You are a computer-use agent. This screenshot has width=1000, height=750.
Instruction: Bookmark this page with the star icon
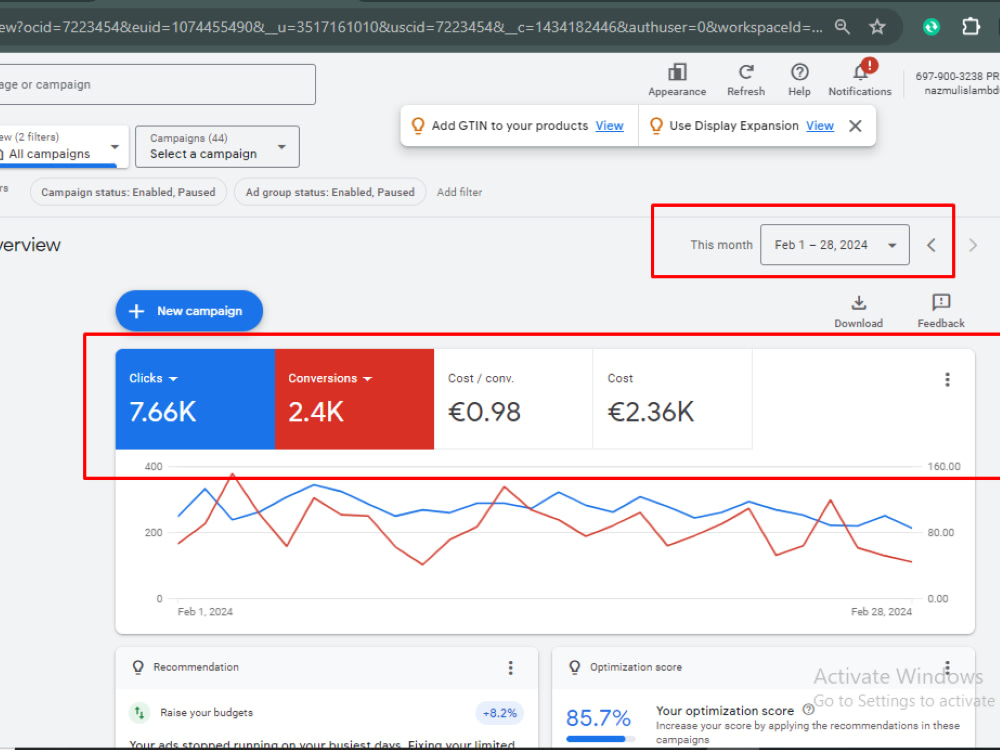click(878, 27)
